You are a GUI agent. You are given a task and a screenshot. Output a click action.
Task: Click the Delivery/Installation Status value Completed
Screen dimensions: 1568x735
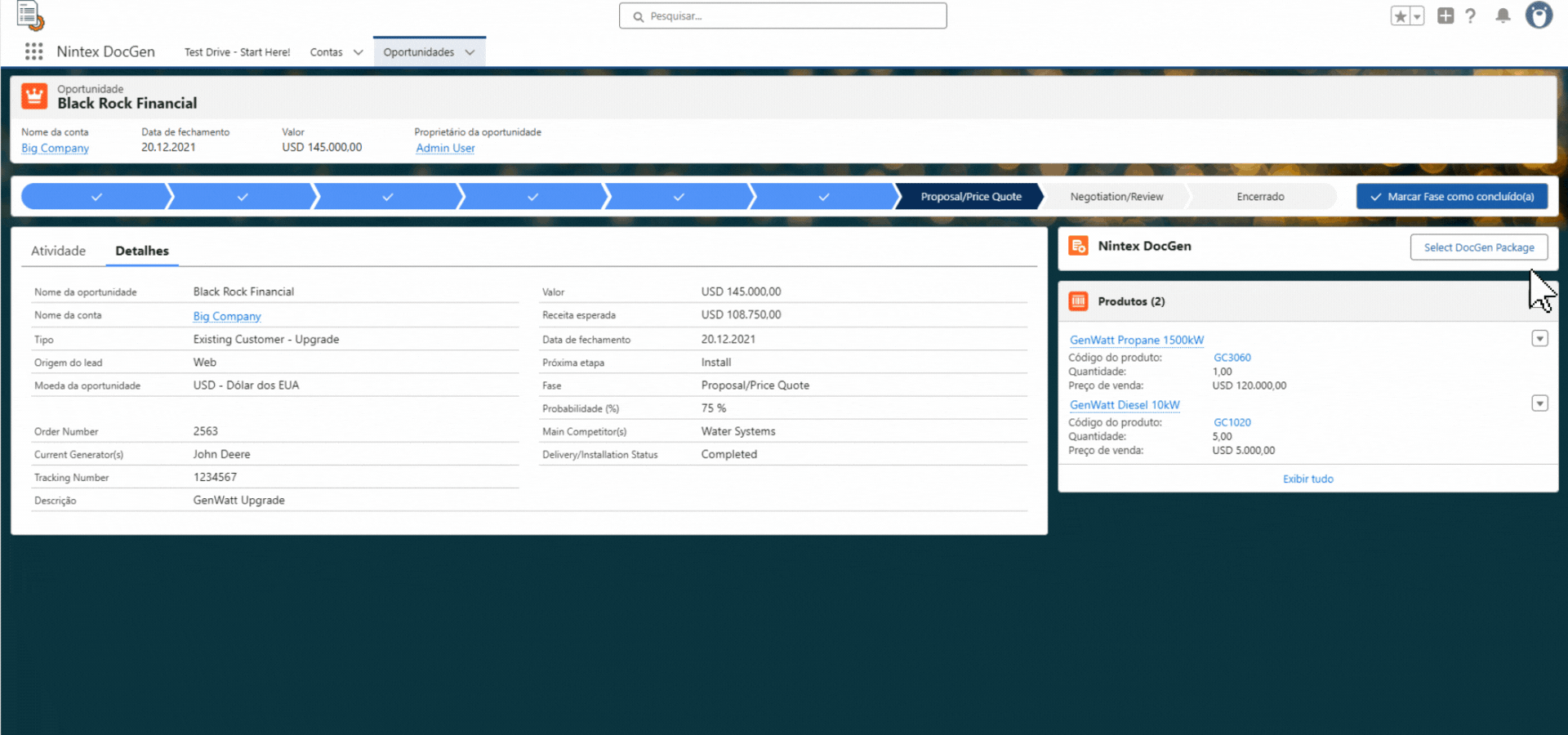pos(729,454)
